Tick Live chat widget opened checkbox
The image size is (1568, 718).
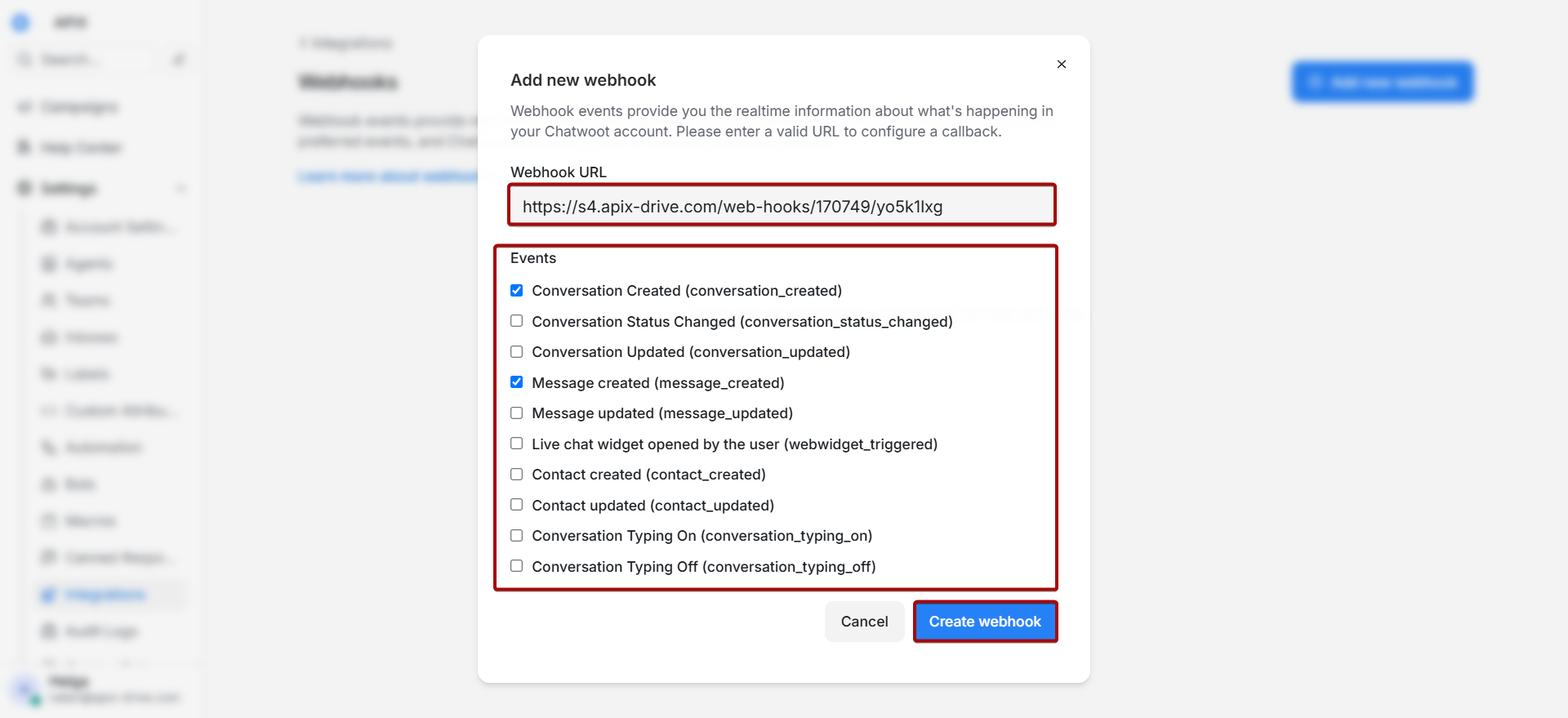tap(517, 444)
